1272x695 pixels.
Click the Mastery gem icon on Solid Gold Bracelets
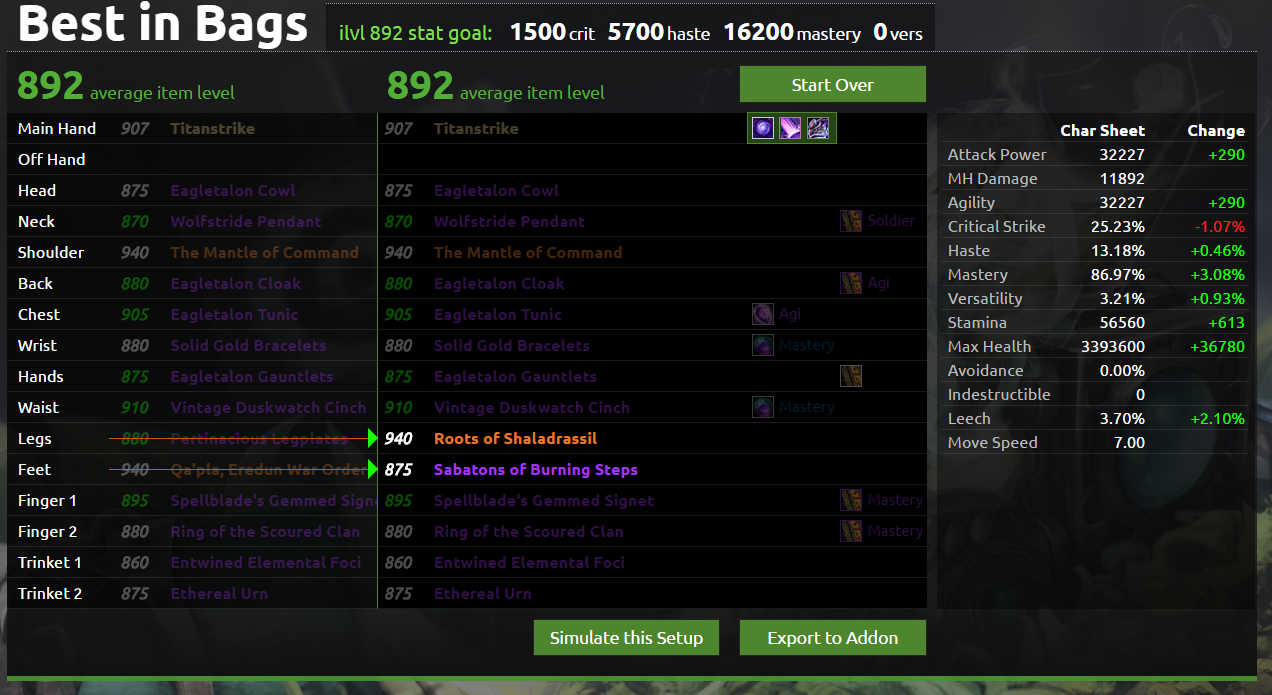tap(763, 345)
